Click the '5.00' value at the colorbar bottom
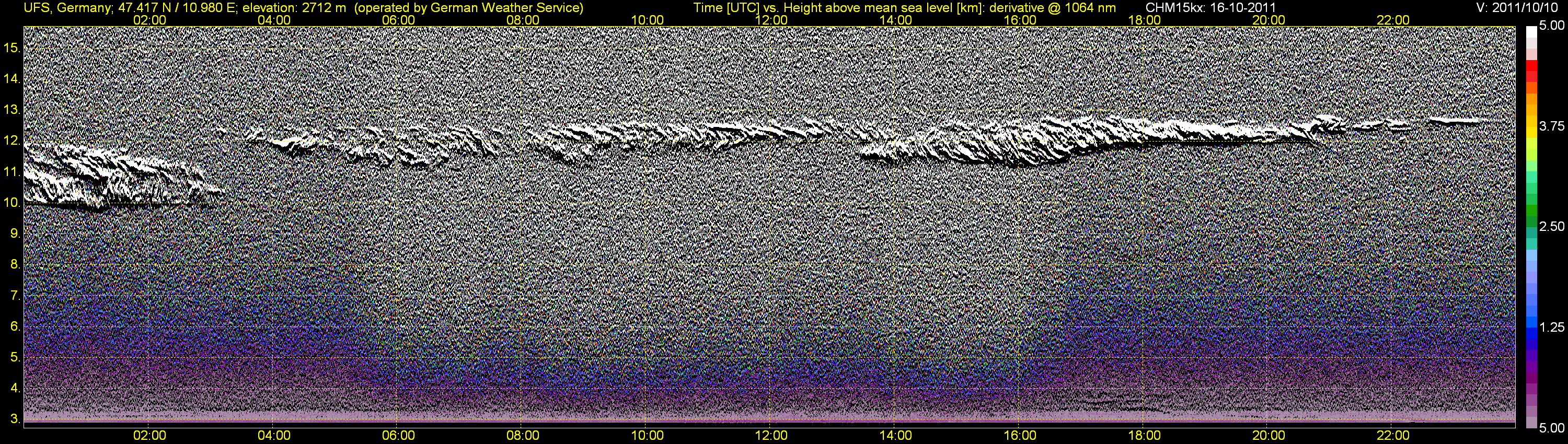Screen dimensions: 1568x444 [1552, 428]
